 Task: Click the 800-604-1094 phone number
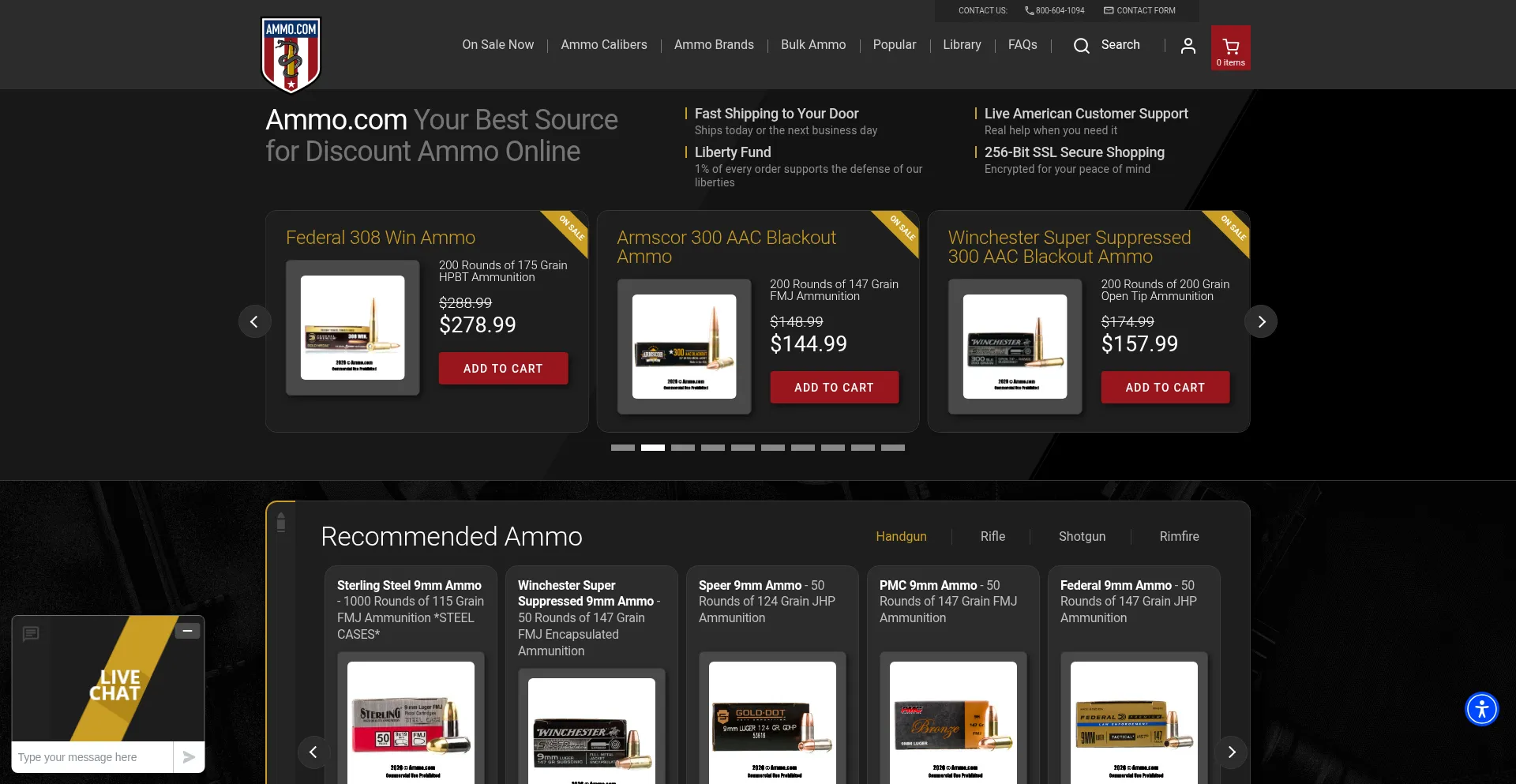click(1060, 10)
